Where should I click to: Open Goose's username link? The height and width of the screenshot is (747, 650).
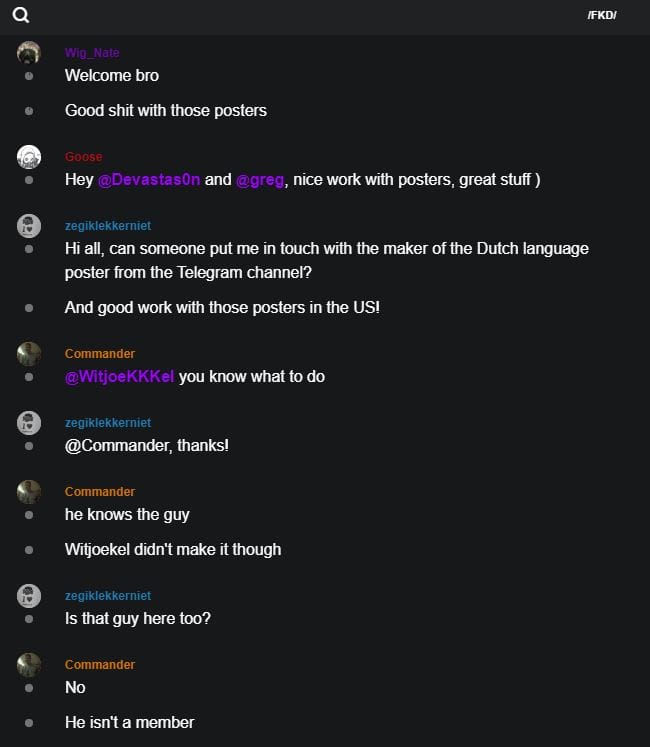(83, 157)
